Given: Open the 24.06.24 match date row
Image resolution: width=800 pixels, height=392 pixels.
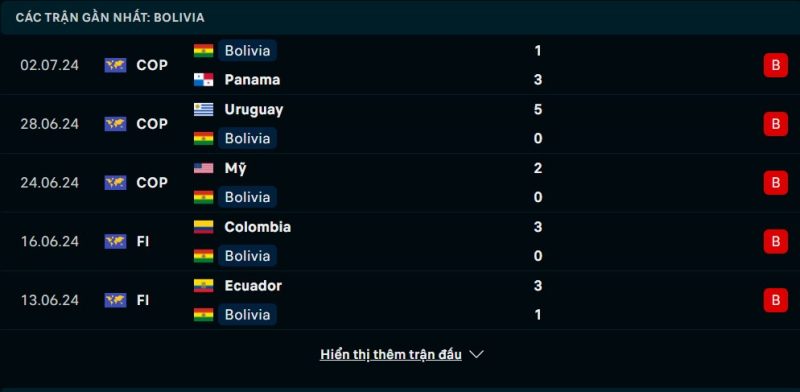Looking at the screenshot, I should (400, 183).
